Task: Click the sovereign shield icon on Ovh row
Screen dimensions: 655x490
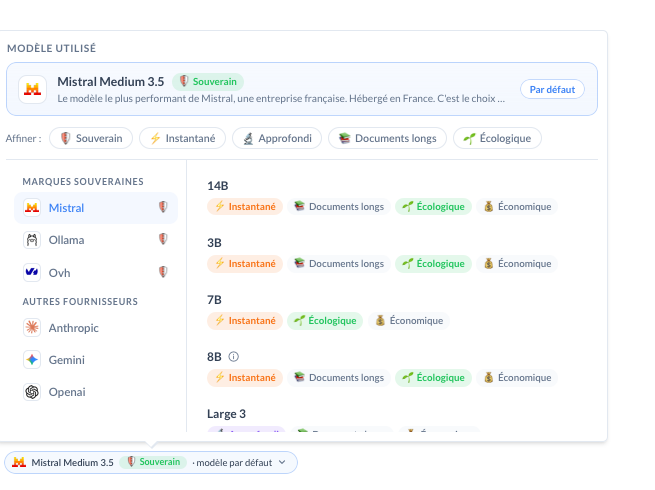Action: (163, 272)
